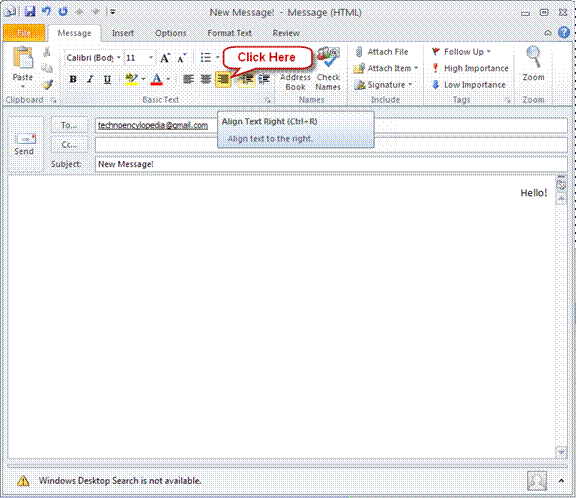Open the Options tab
This screenshot has height=498, width=576.
tap(170, 33)
